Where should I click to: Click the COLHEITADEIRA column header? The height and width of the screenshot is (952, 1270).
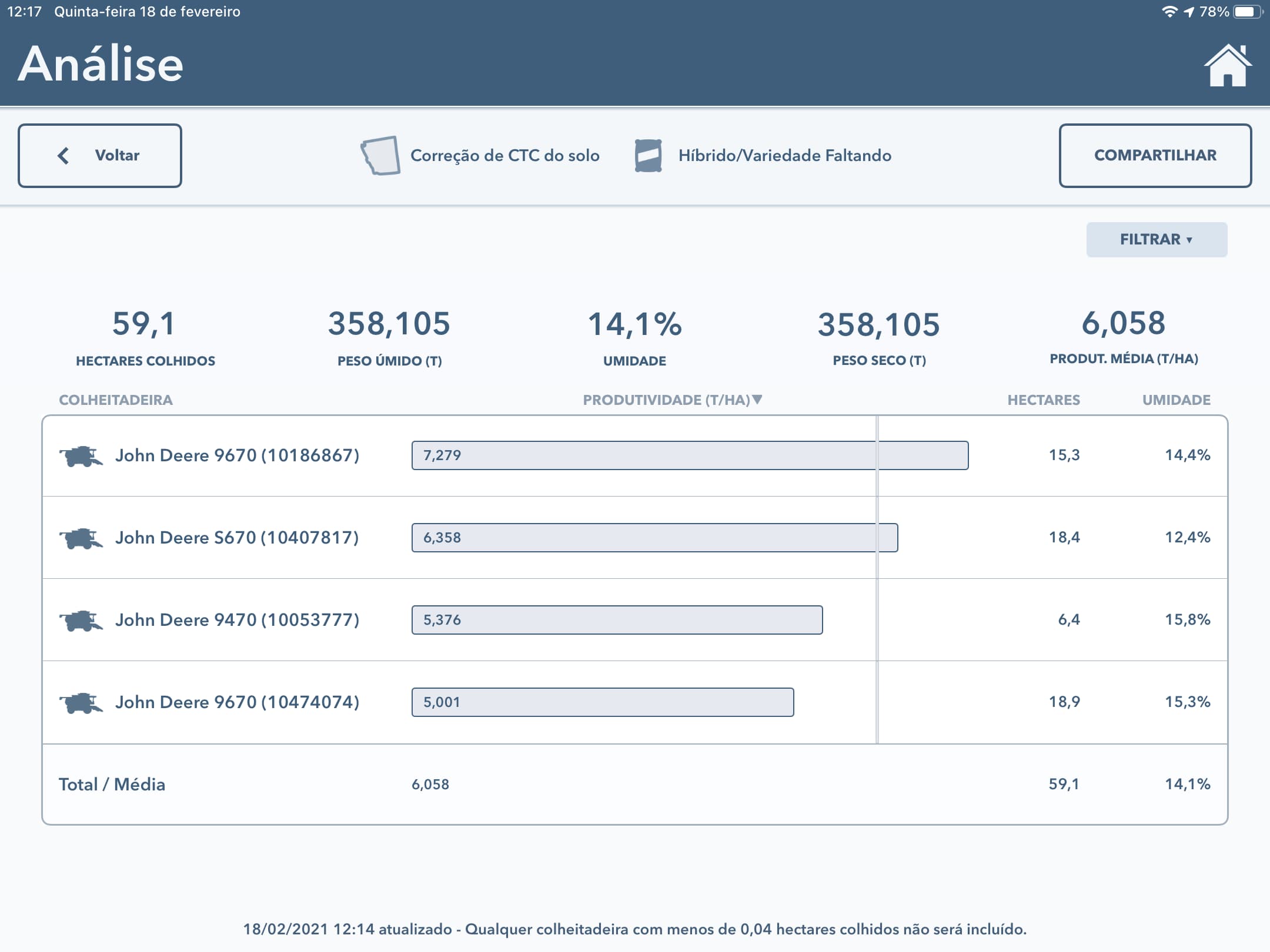tap(116, 400)
